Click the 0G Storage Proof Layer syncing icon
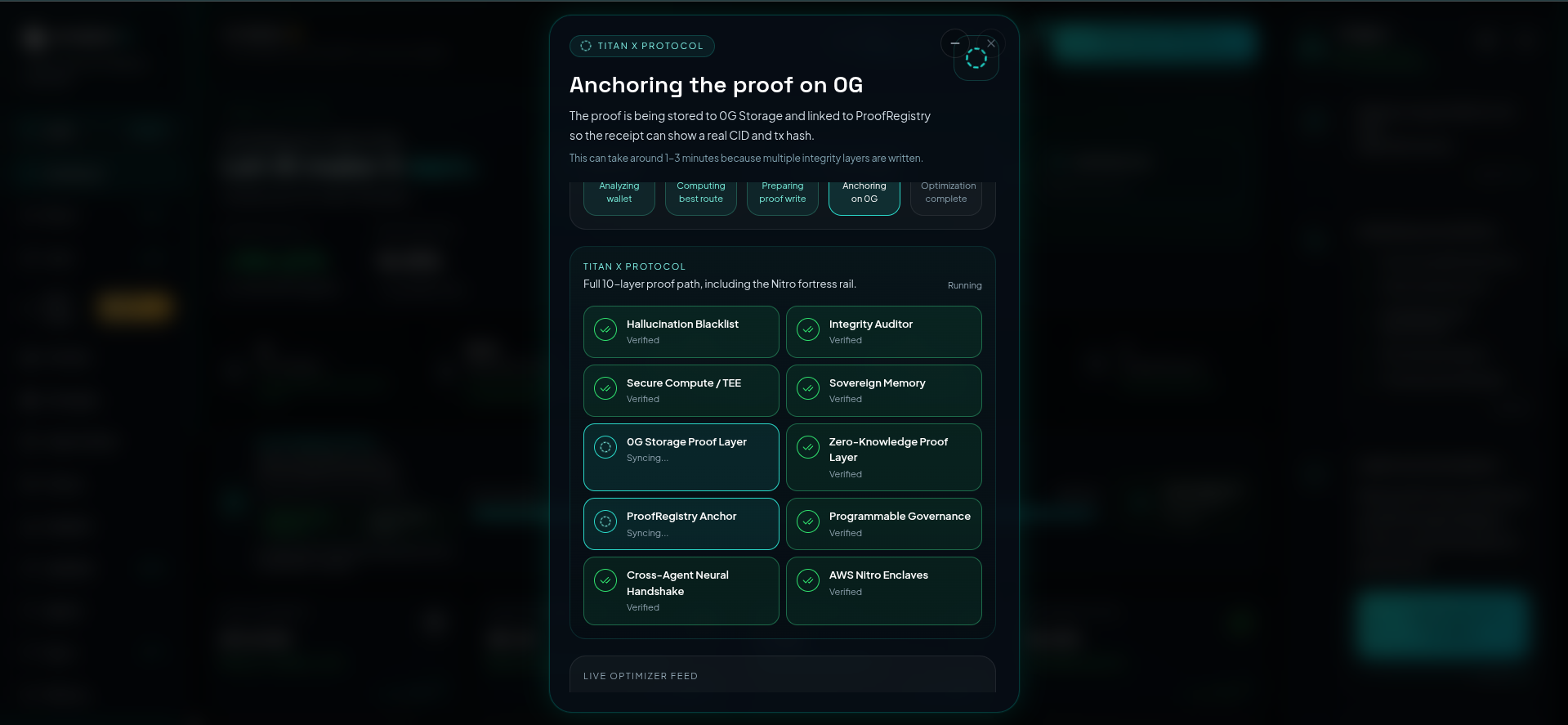Viewport: 1568px width, 725px height. point(605,447)
